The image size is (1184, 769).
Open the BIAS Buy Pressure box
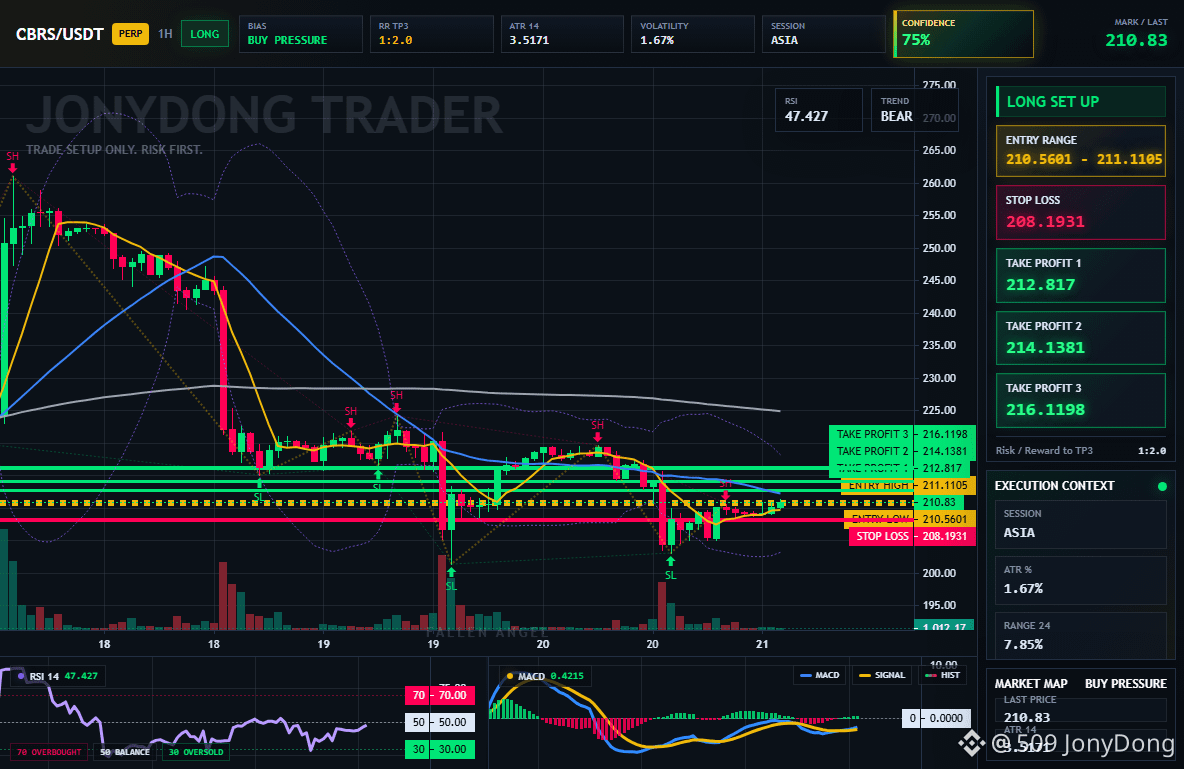click(x=301, y=34)
